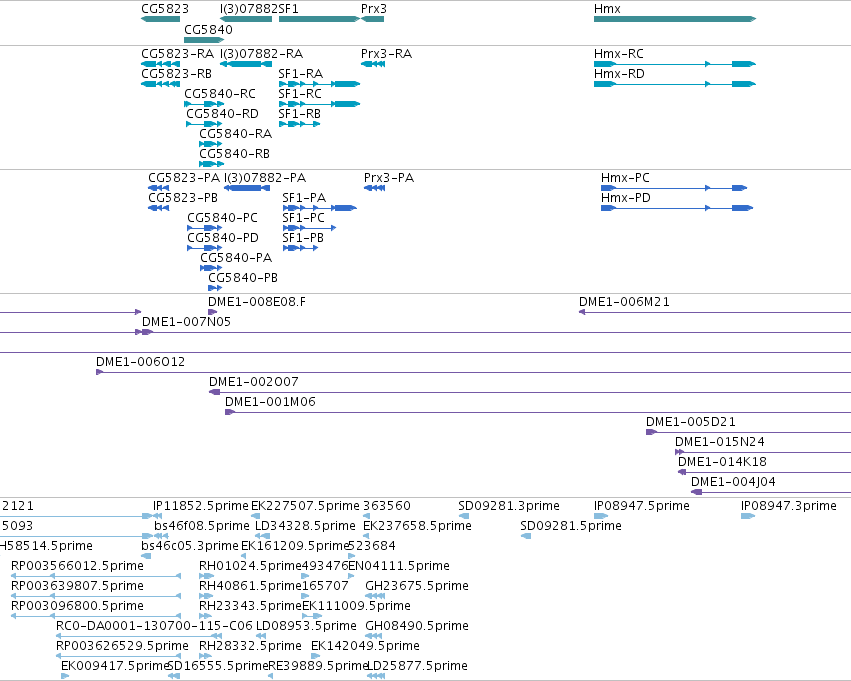Click the CG5840-RB transcript label
This screenshot has height=681, width=851.
234,154
